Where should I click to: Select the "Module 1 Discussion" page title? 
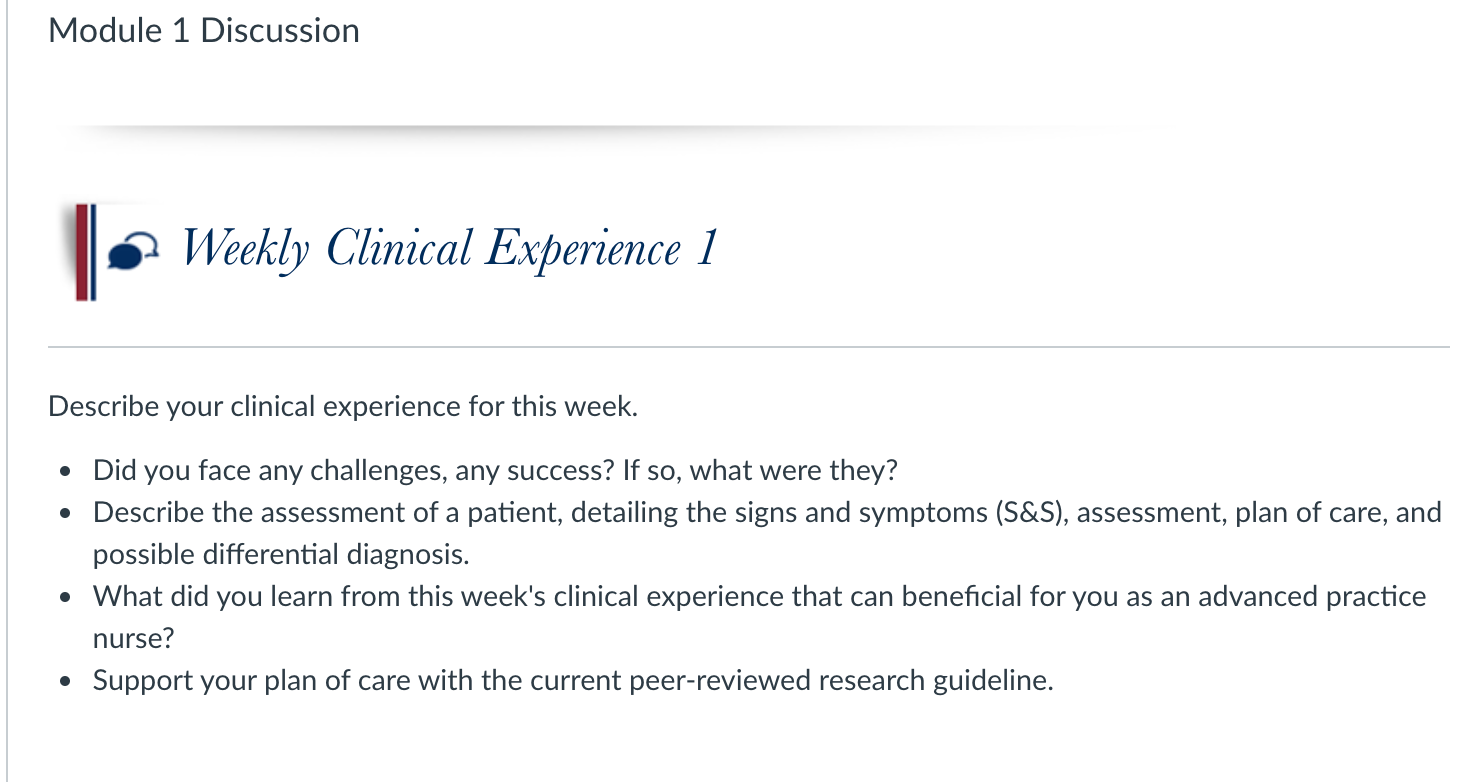(x=204, y=31)
